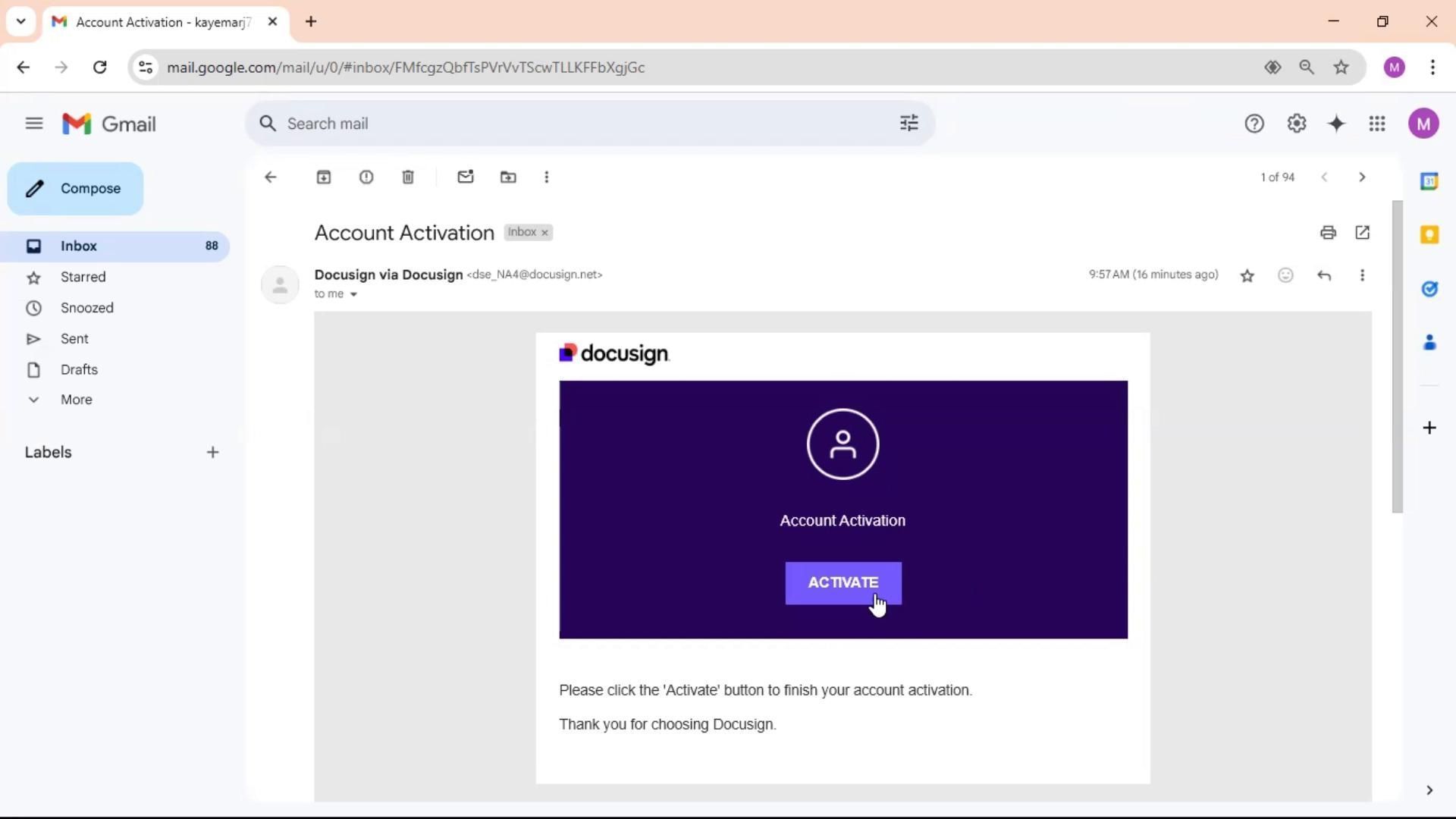Compose a new email
The width and height of the screenshot is (1456, 819).
pos(75,189)
